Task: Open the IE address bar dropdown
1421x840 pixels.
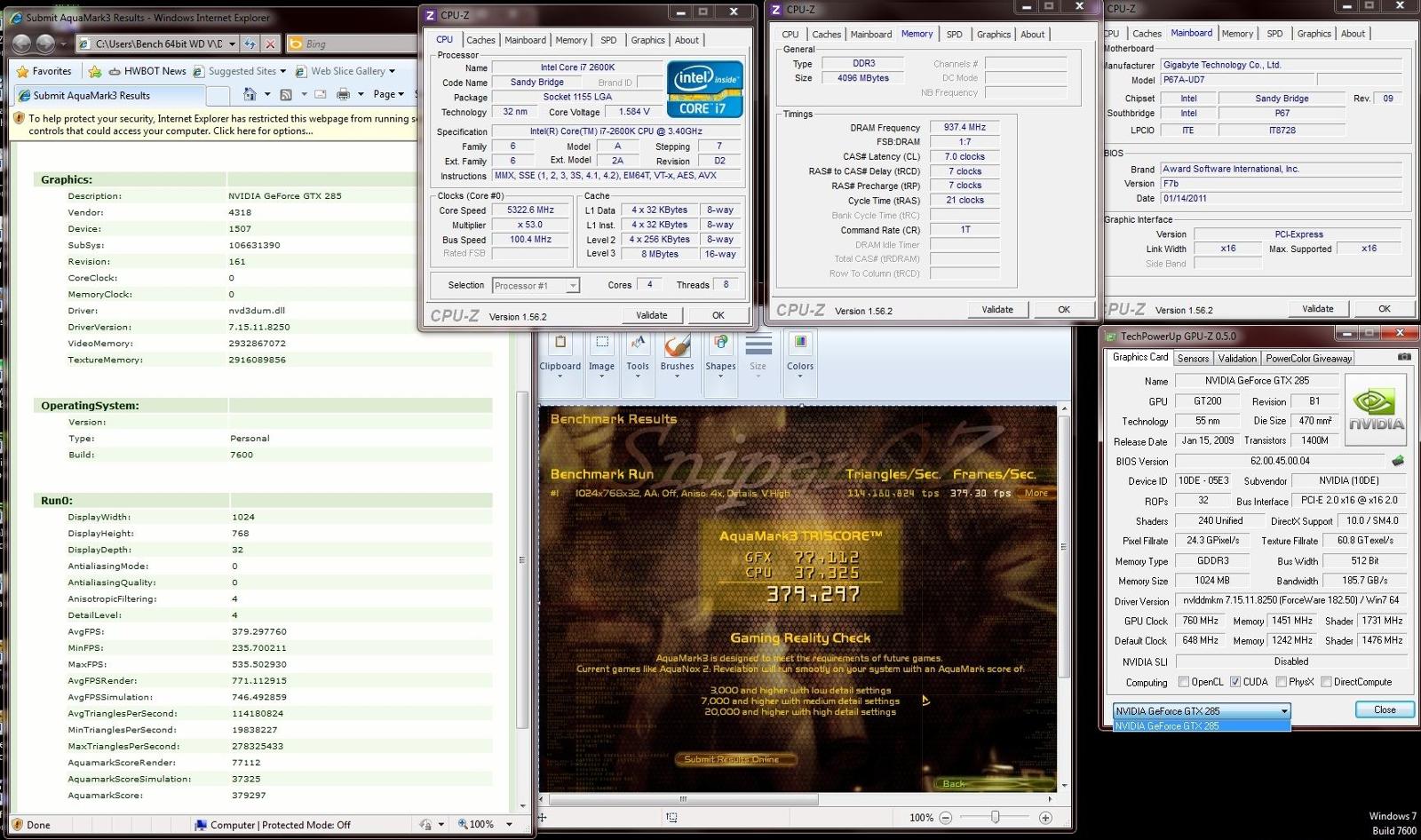Action: [x=232, y=44]
